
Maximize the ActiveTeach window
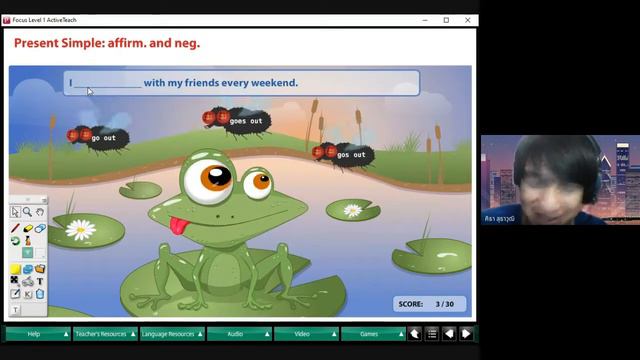pos(446,20)
